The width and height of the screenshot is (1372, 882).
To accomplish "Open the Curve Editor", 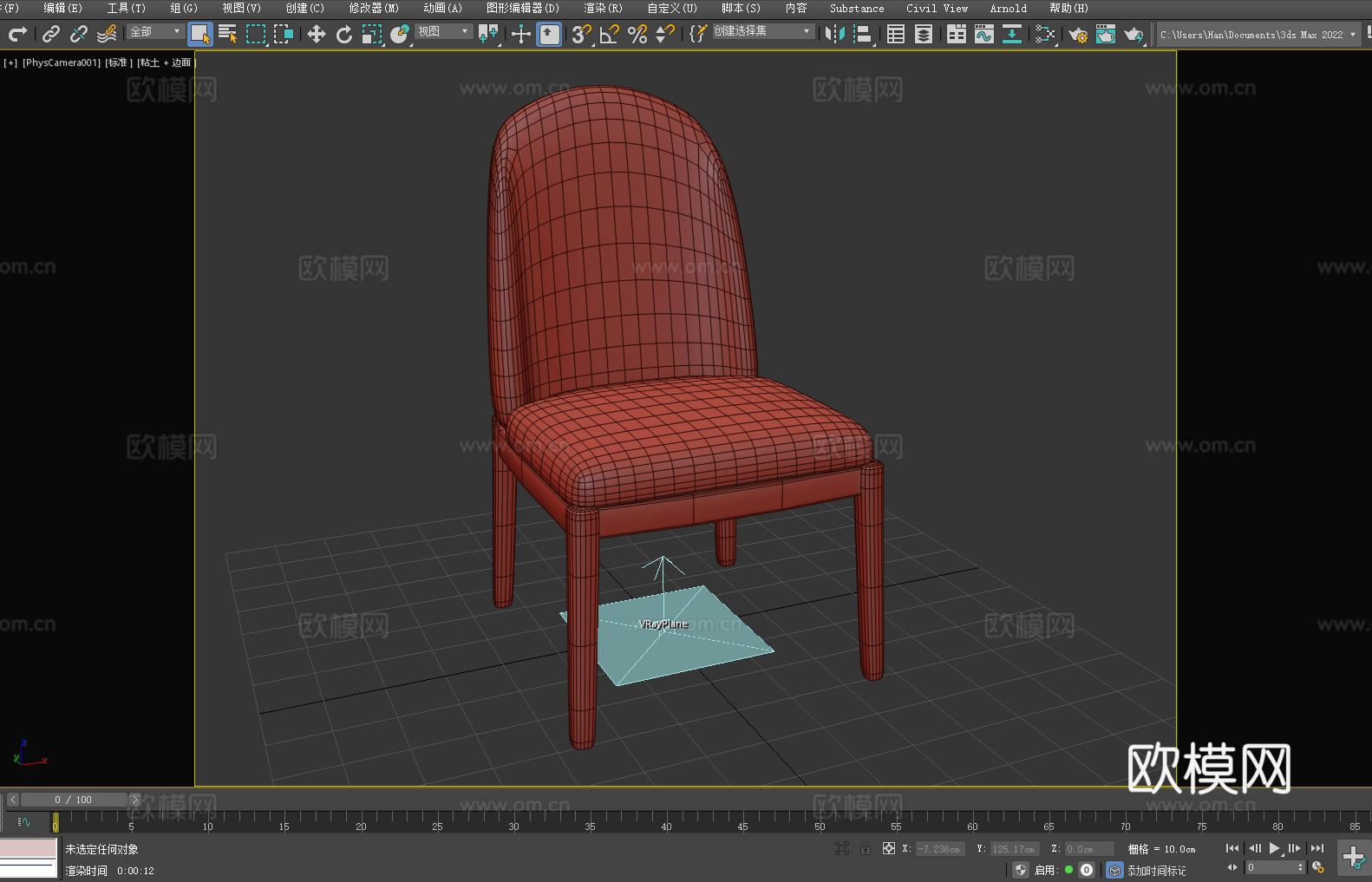I will click(x=984, y=34).
